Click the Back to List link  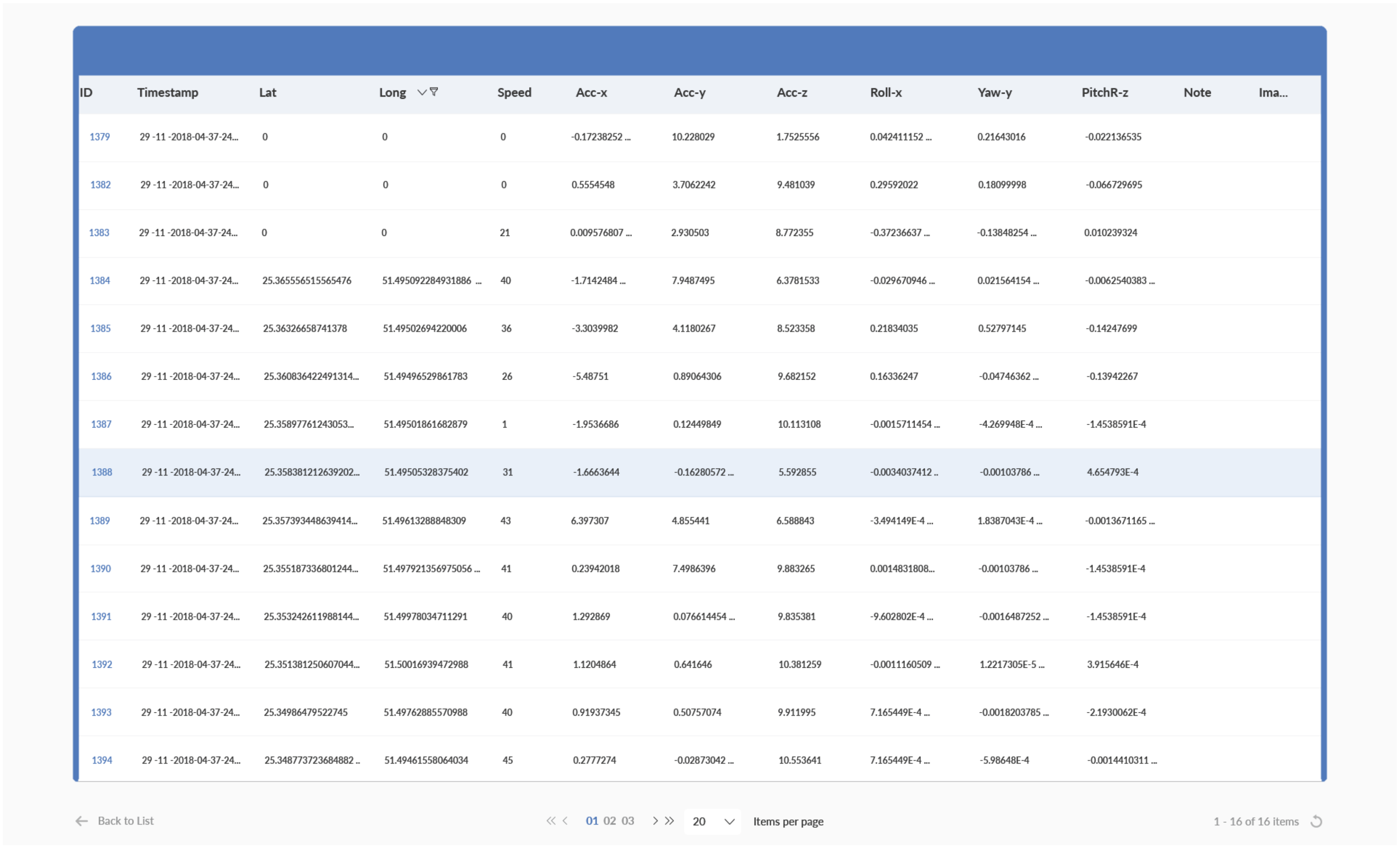pos(126,821)
